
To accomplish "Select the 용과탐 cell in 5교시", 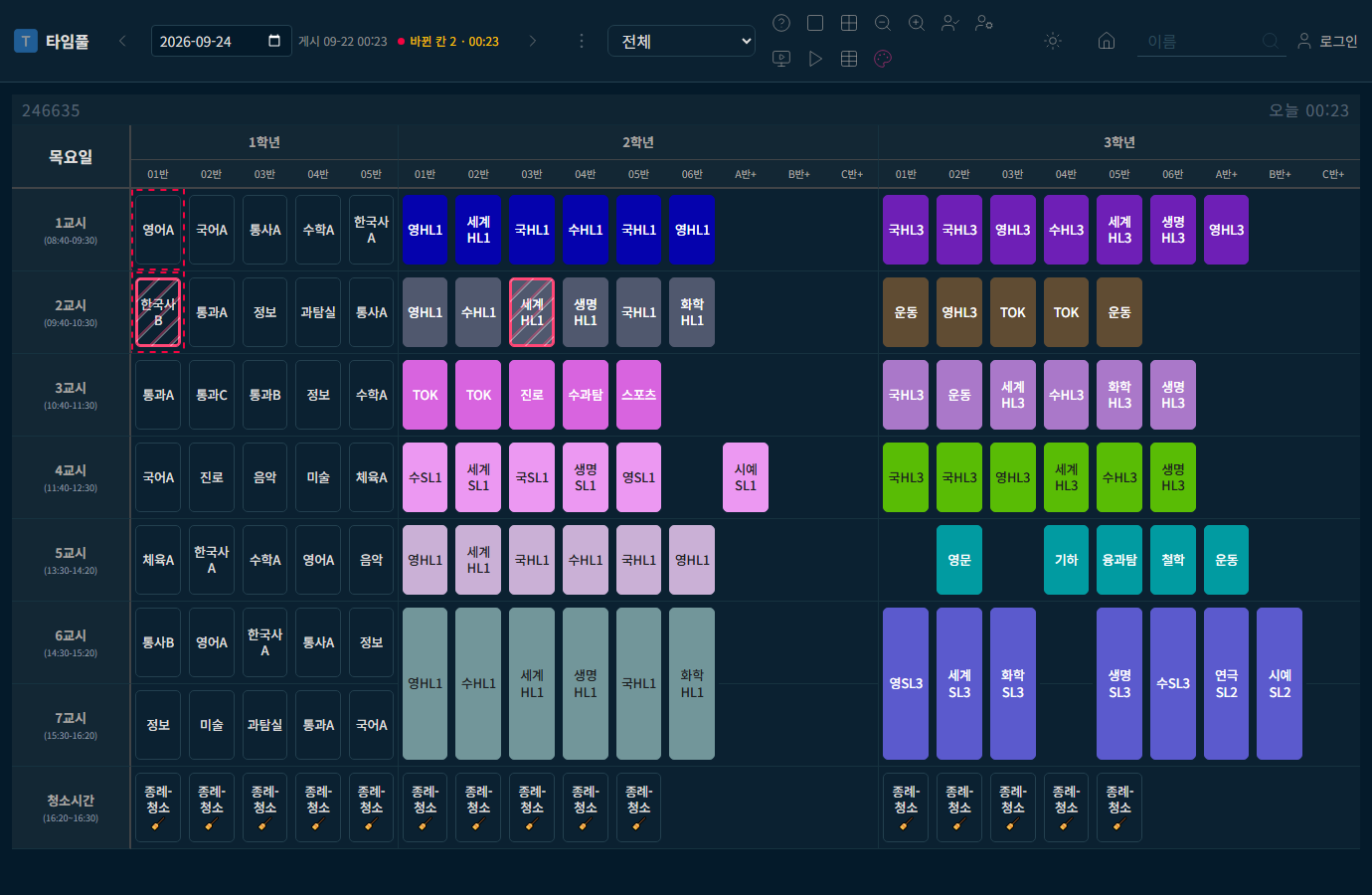I will pyautogui.click(x=1119, y=560).
